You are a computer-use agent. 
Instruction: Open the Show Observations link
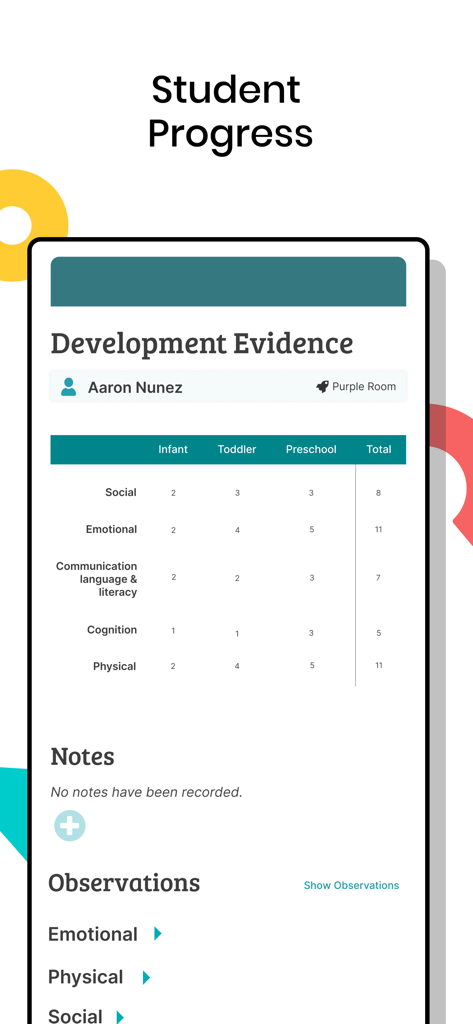[351, 886]
